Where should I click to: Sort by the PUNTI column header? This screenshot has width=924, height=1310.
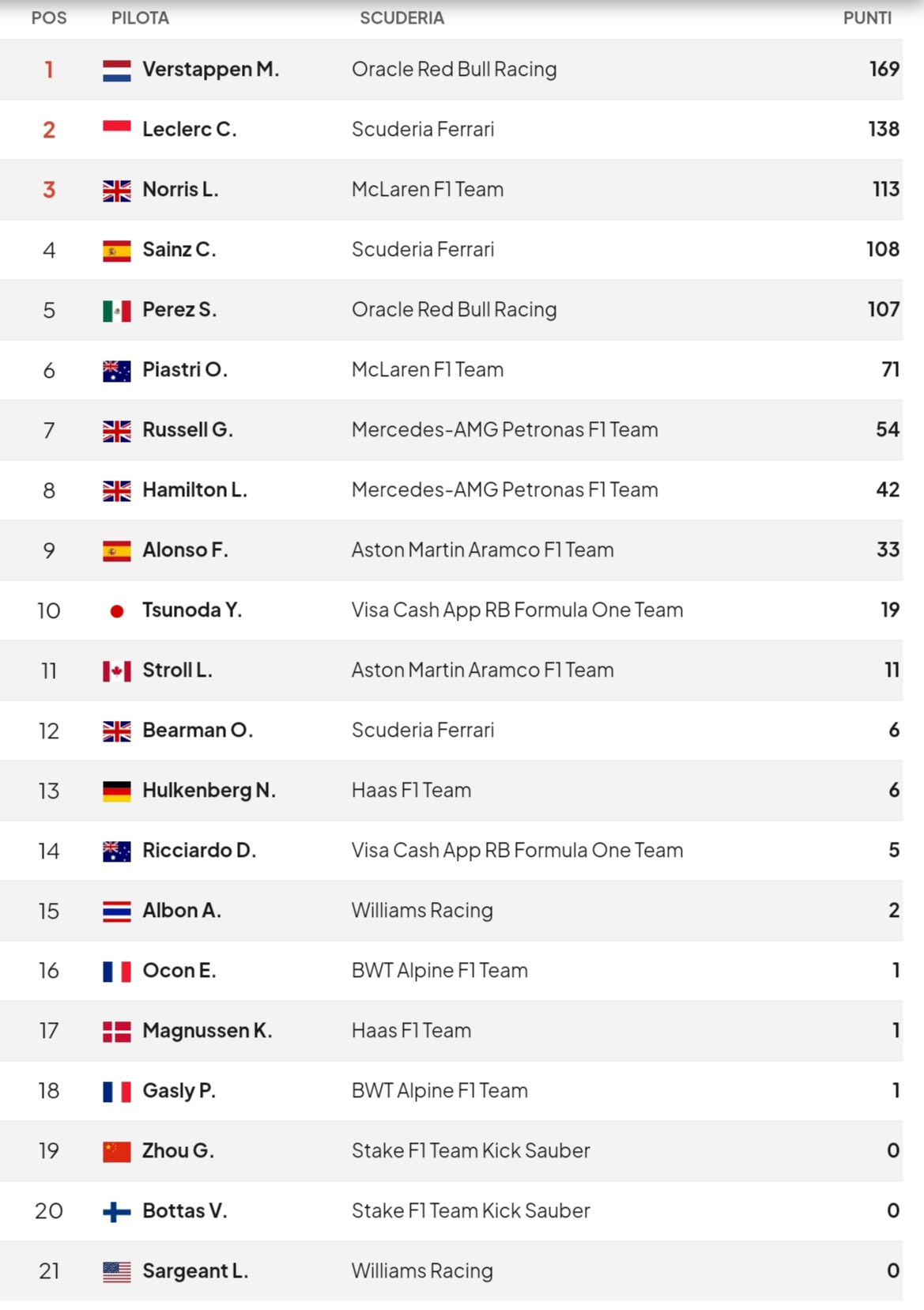click(867, 17)
